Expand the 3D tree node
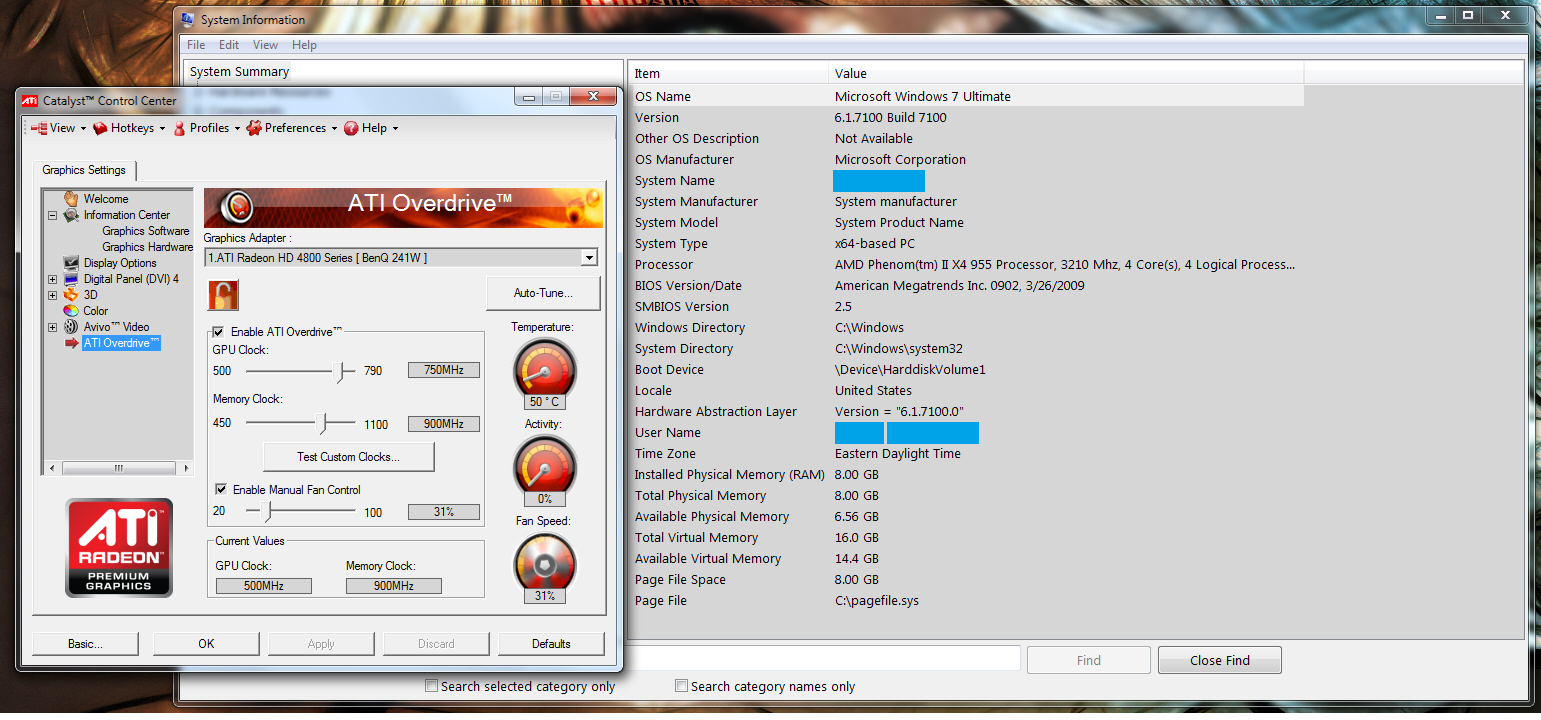Viewport: 1541px width, 720px height. tap(52, 295)
